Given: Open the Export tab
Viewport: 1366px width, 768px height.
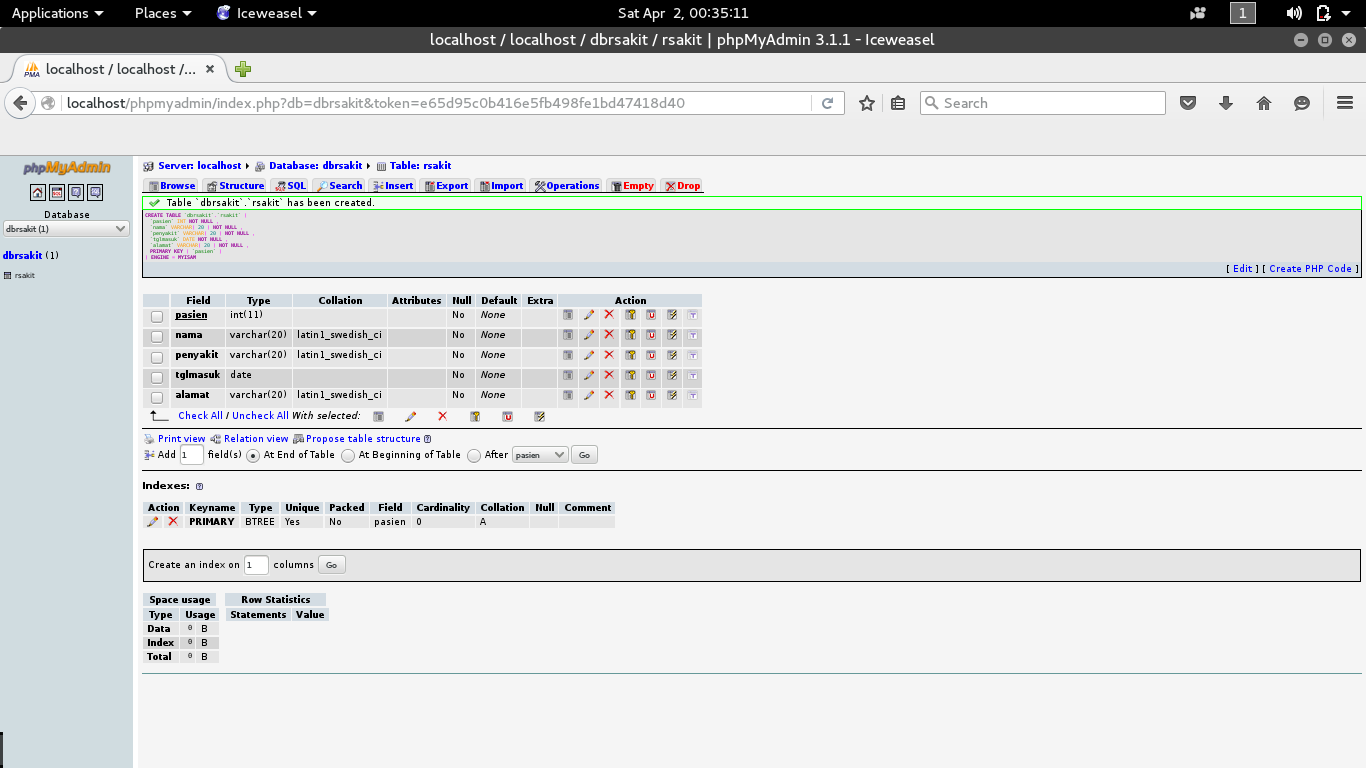Looking at the screenshot, I should 445,186.
